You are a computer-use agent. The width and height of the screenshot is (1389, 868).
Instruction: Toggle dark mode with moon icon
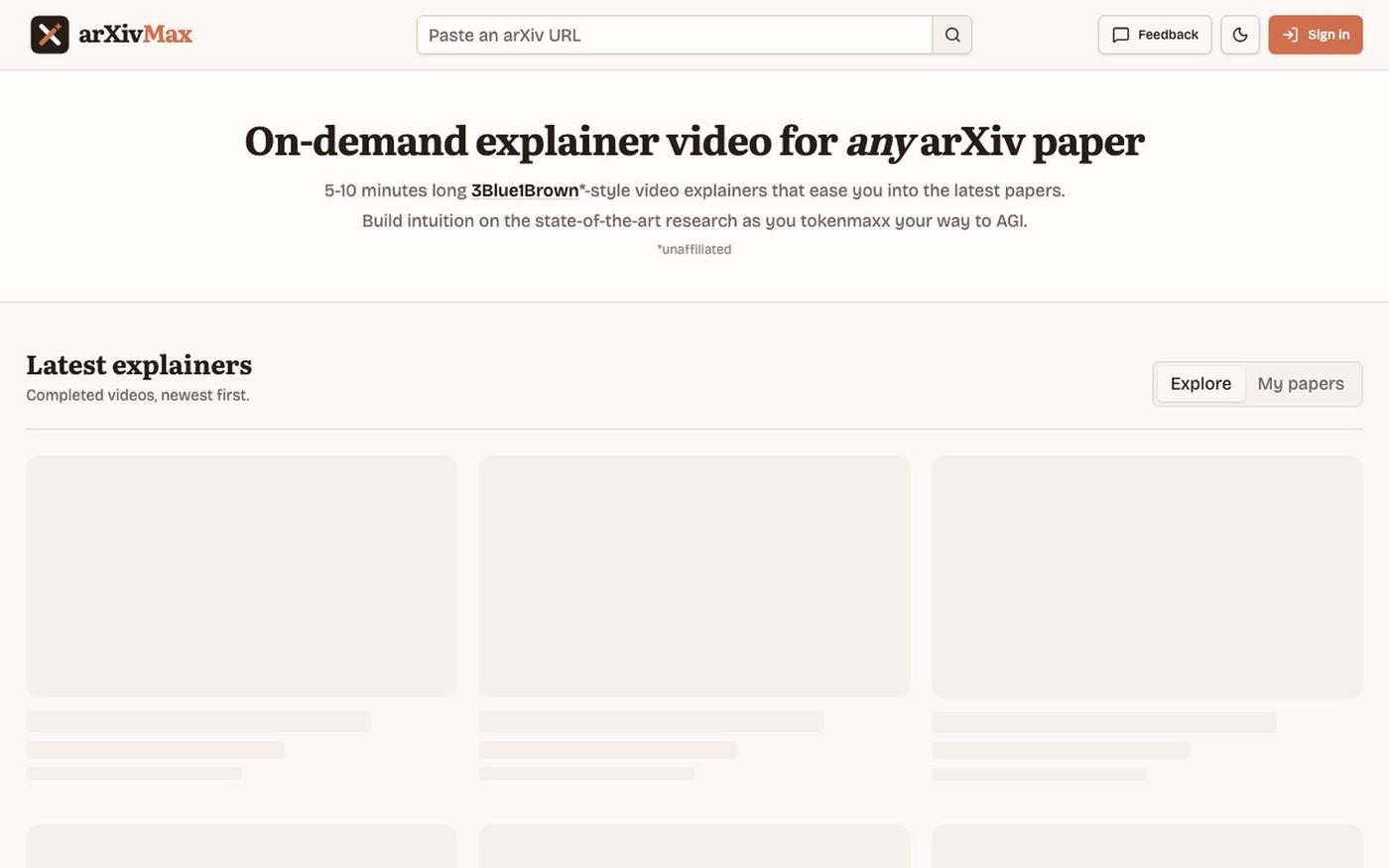click(1240, 35)
